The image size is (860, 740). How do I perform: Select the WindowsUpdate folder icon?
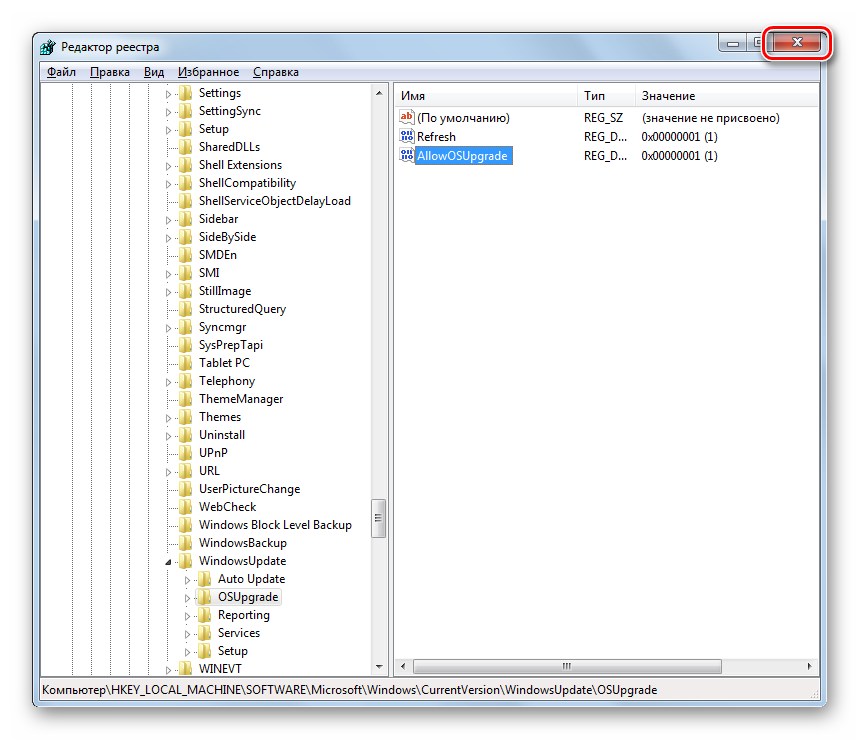coord(186,561)
